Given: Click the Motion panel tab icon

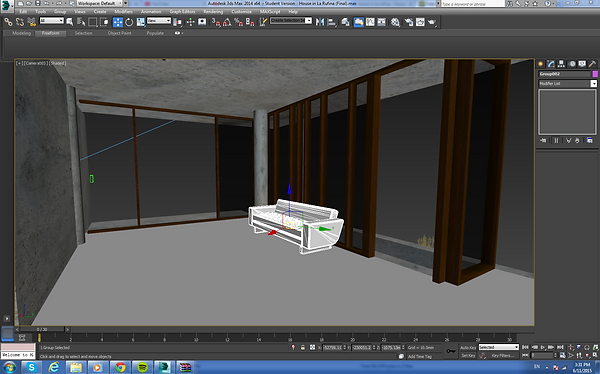Looking at the screenshot, I should 572,64.
